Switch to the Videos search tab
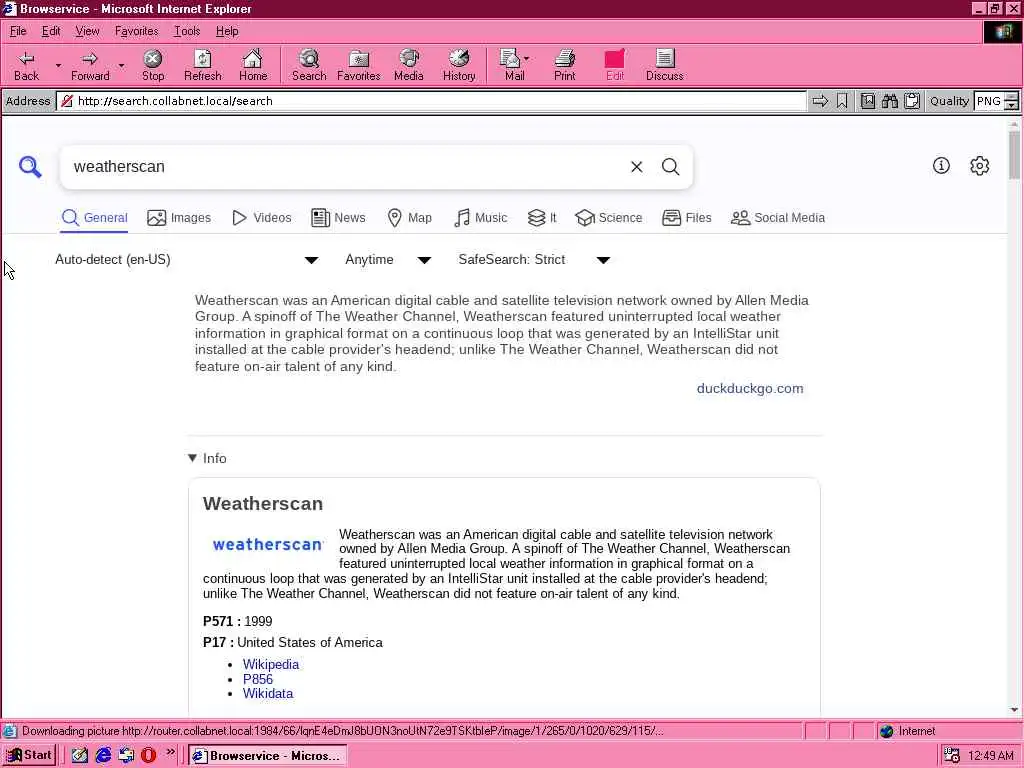The image size is (1024, 768). tap(261, 218)
